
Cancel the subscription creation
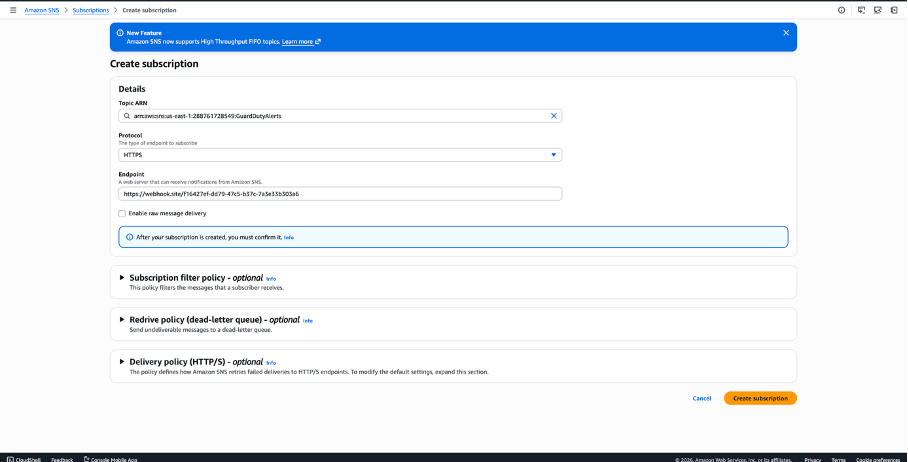point(702,398)
